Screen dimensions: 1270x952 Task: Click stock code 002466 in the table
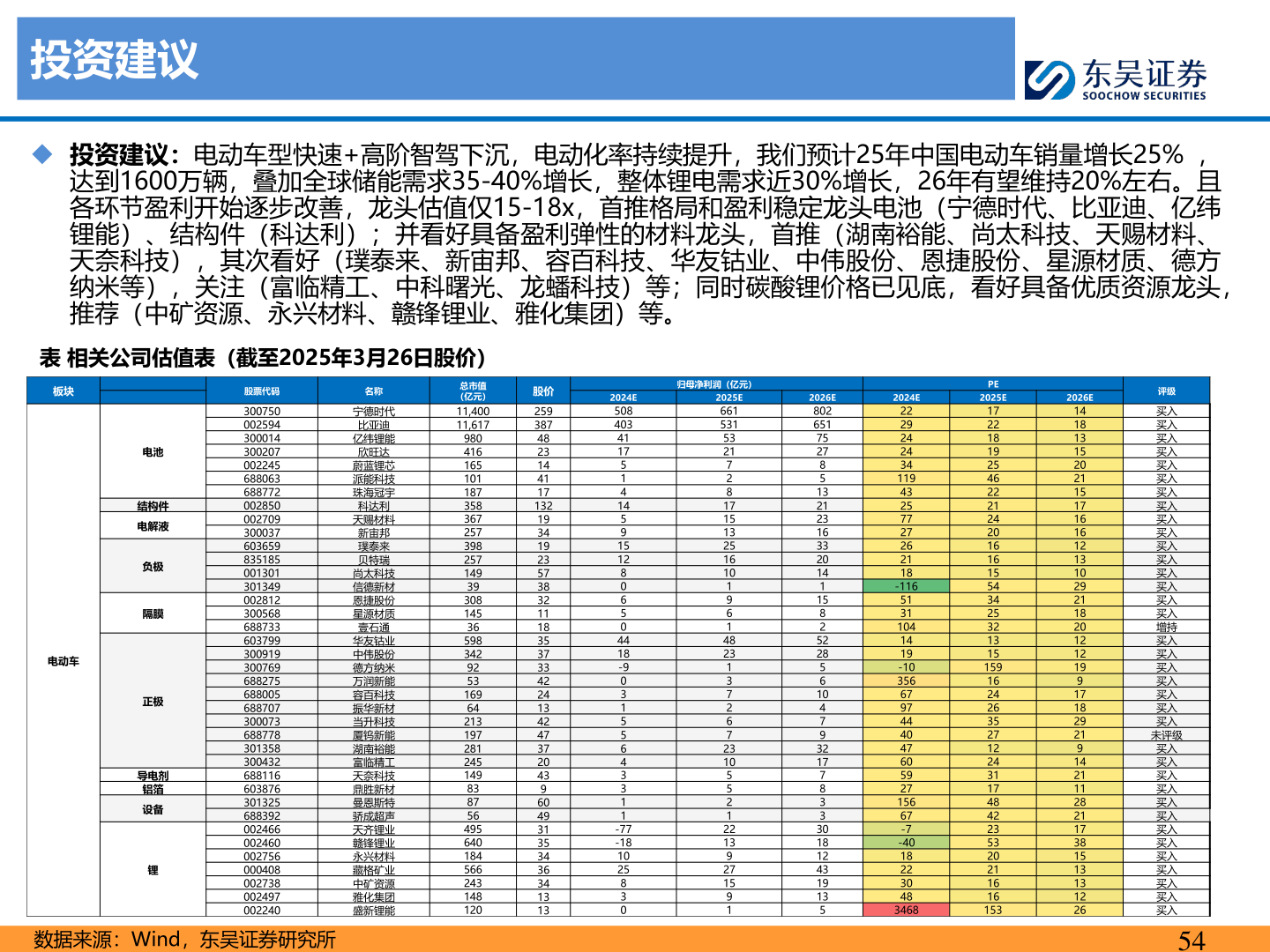click(262, 829)
